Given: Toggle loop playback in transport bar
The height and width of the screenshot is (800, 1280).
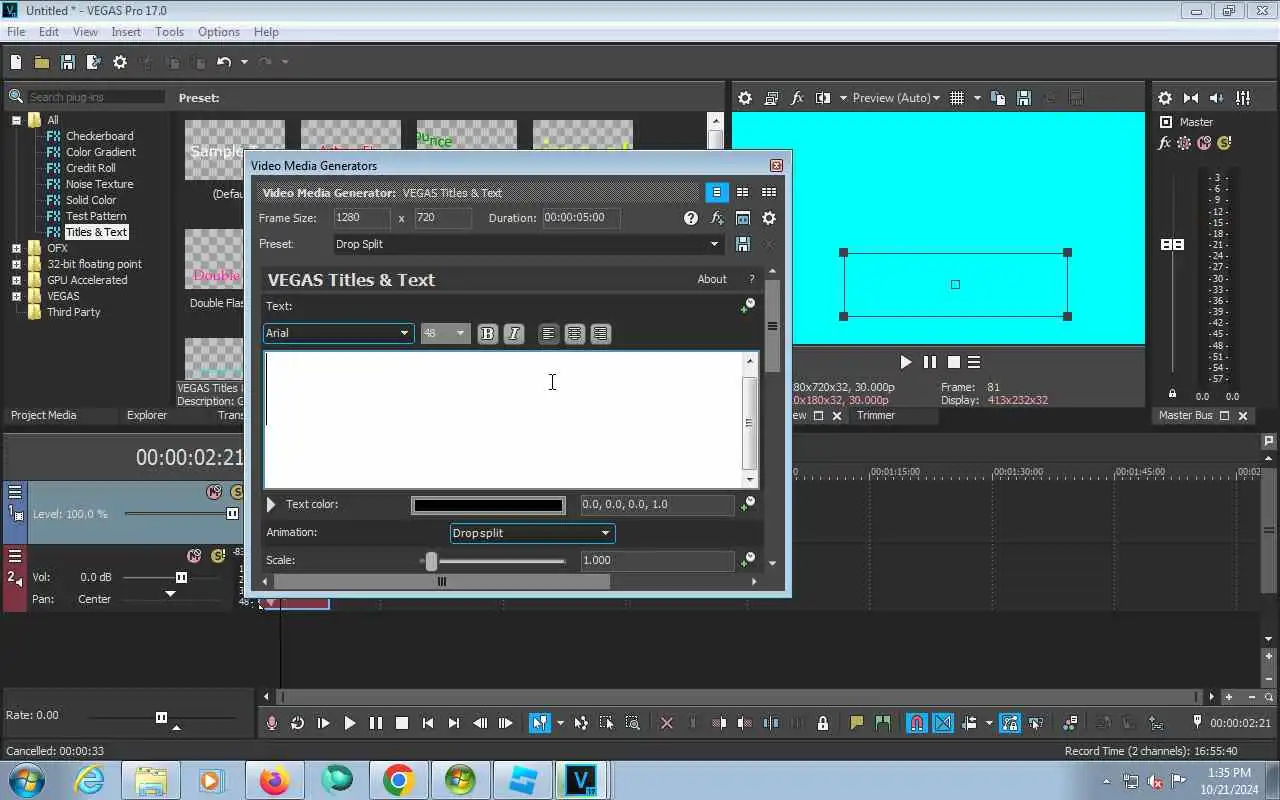Looking at the screenshot, I should pos(297,723).
